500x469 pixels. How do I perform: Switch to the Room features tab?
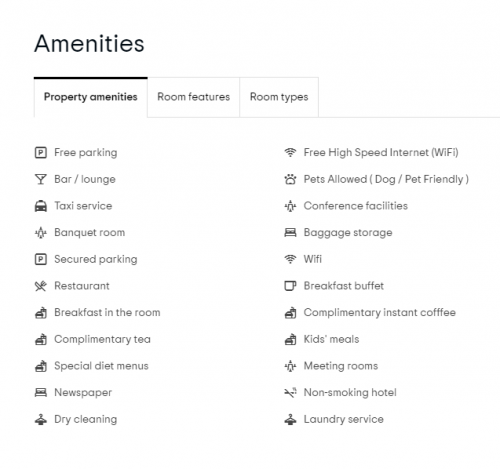point(193,97)
